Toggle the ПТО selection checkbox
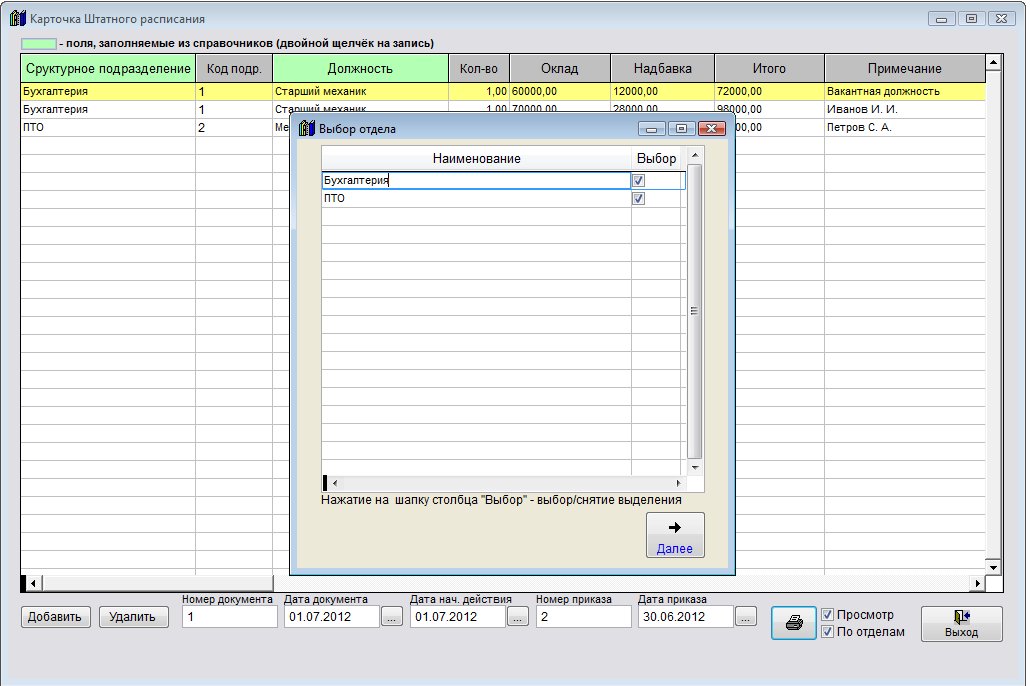The image size is (1030, 686). pos(638,198)
